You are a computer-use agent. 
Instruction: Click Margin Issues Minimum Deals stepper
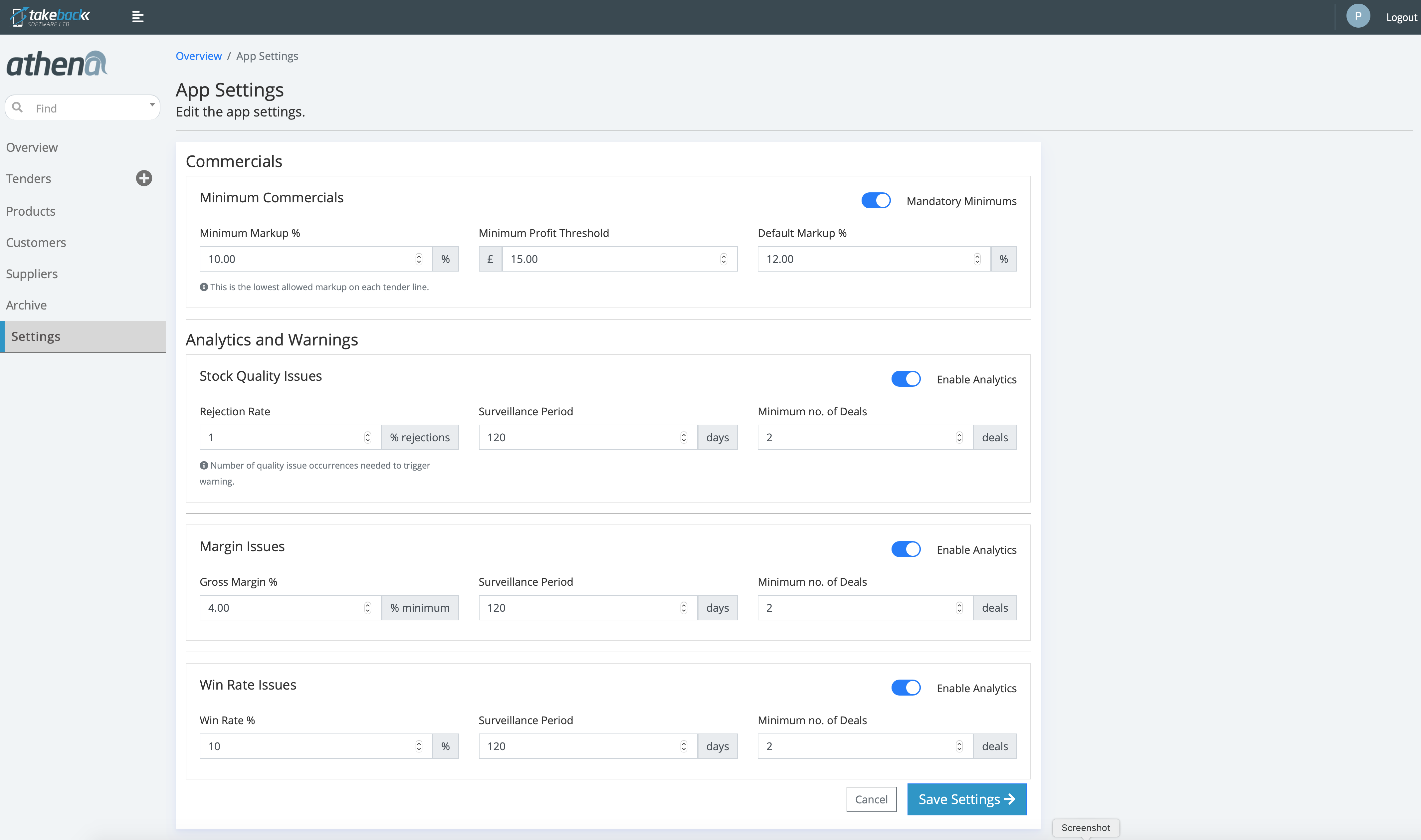click(959, 607)
